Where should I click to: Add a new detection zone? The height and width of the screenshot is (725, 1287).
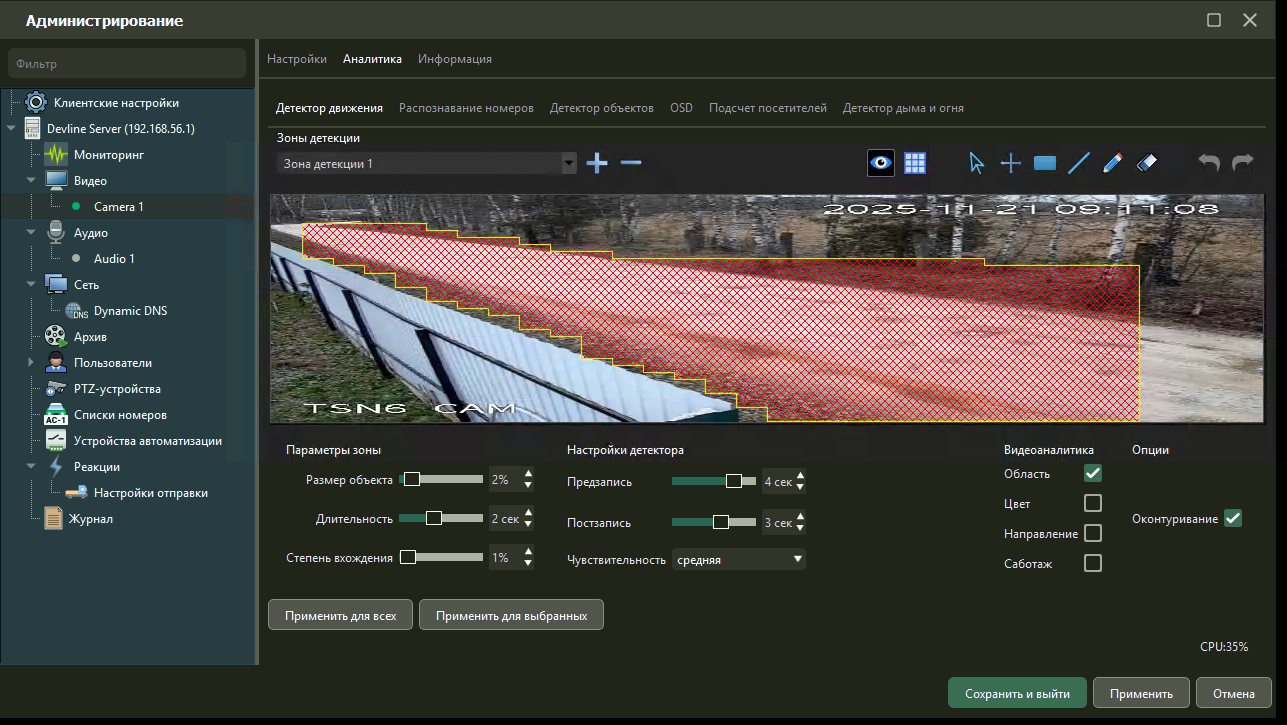point(597,163)
